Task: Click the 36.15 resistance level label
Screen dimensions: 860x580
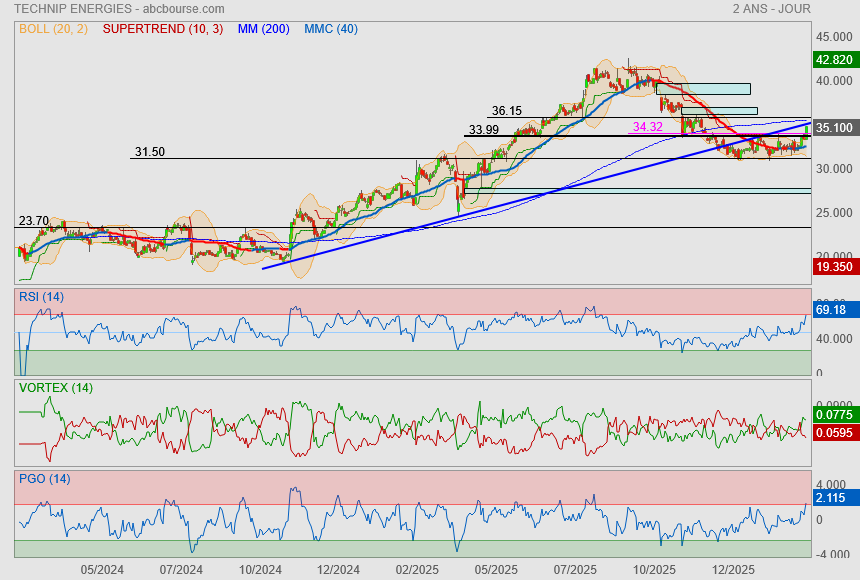Action: pyautogui.click(x=505, y=111)
